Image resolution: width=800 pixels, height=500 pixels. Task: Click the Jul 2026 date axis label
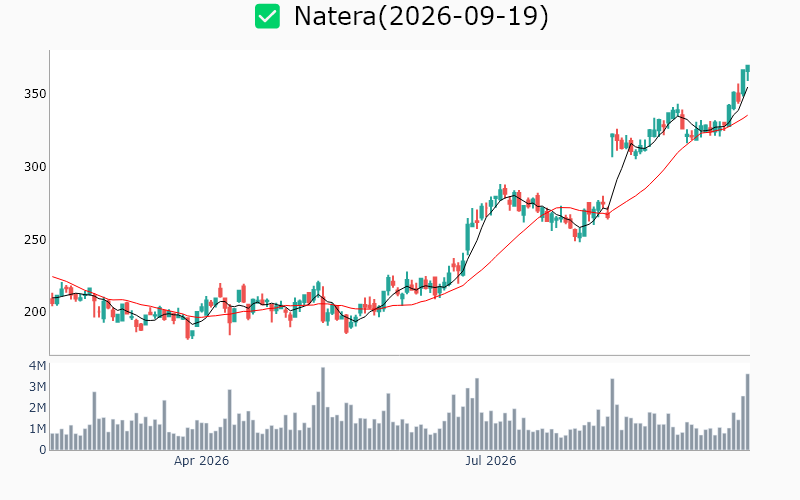490,461
